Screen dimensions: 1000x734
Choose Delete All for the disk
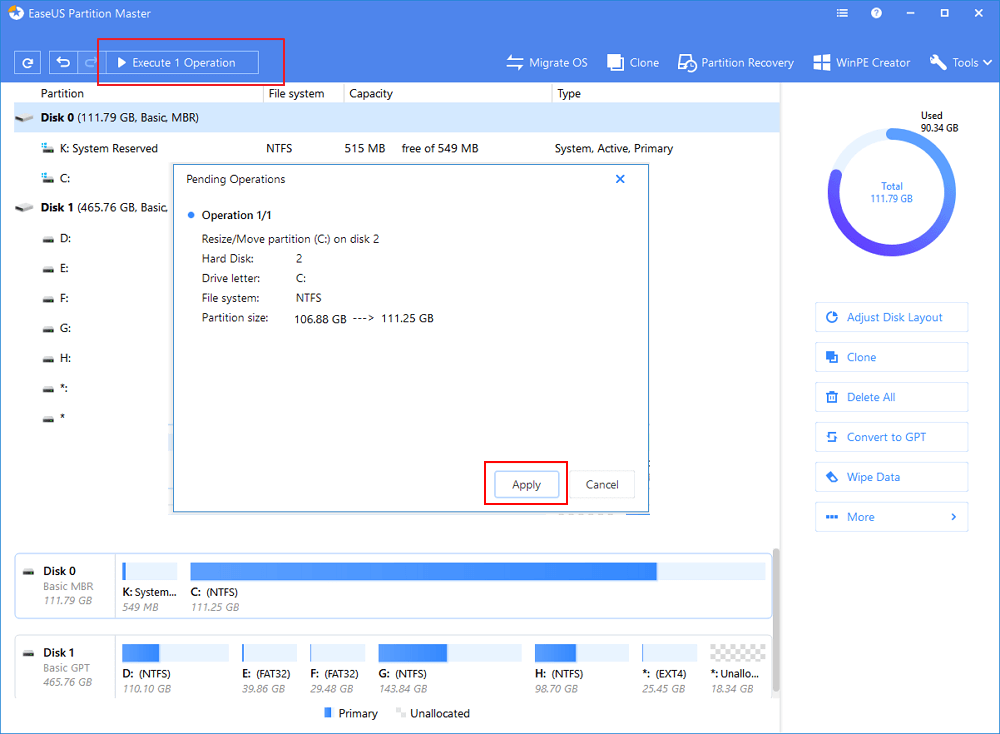892,397
